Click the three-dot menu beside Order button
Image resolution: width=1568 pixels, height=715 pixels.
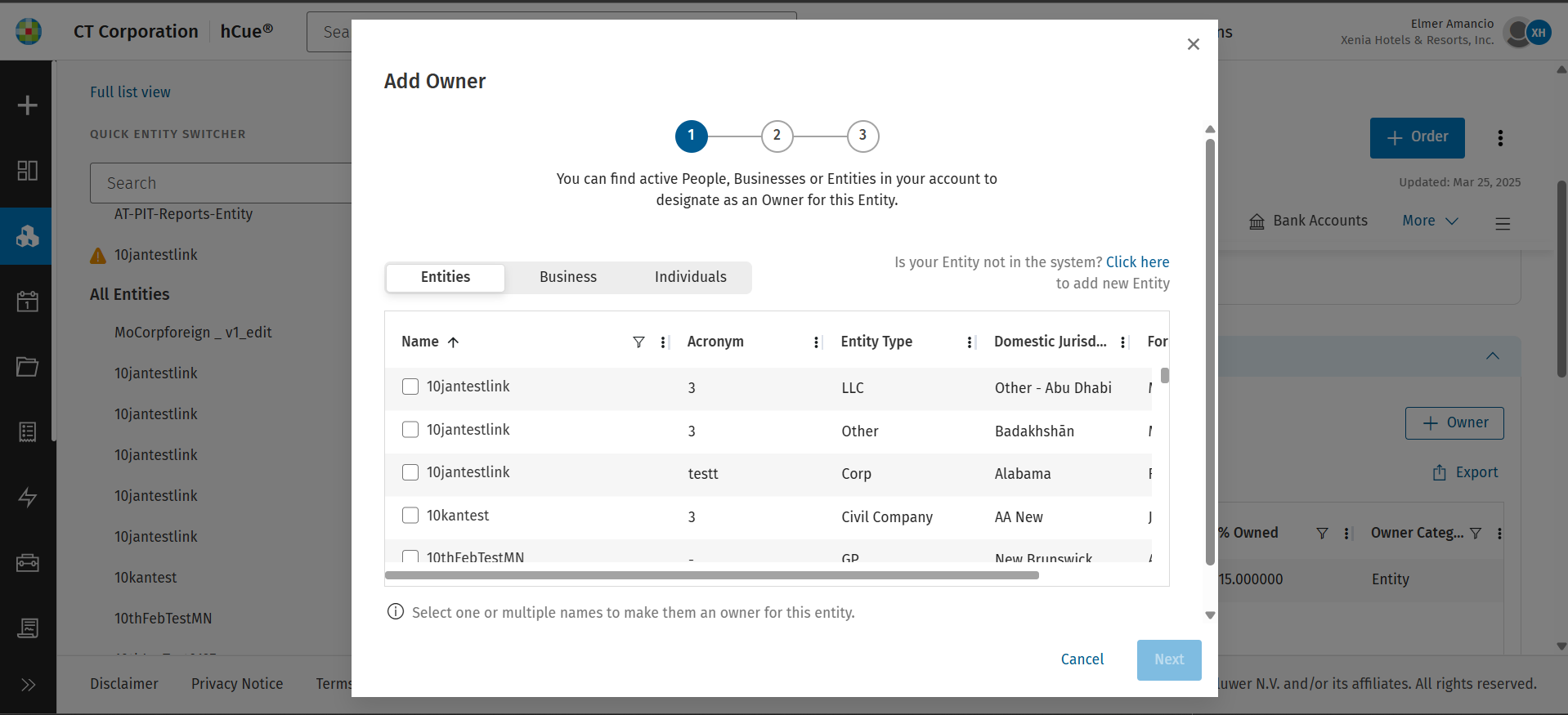[1500, 138]
